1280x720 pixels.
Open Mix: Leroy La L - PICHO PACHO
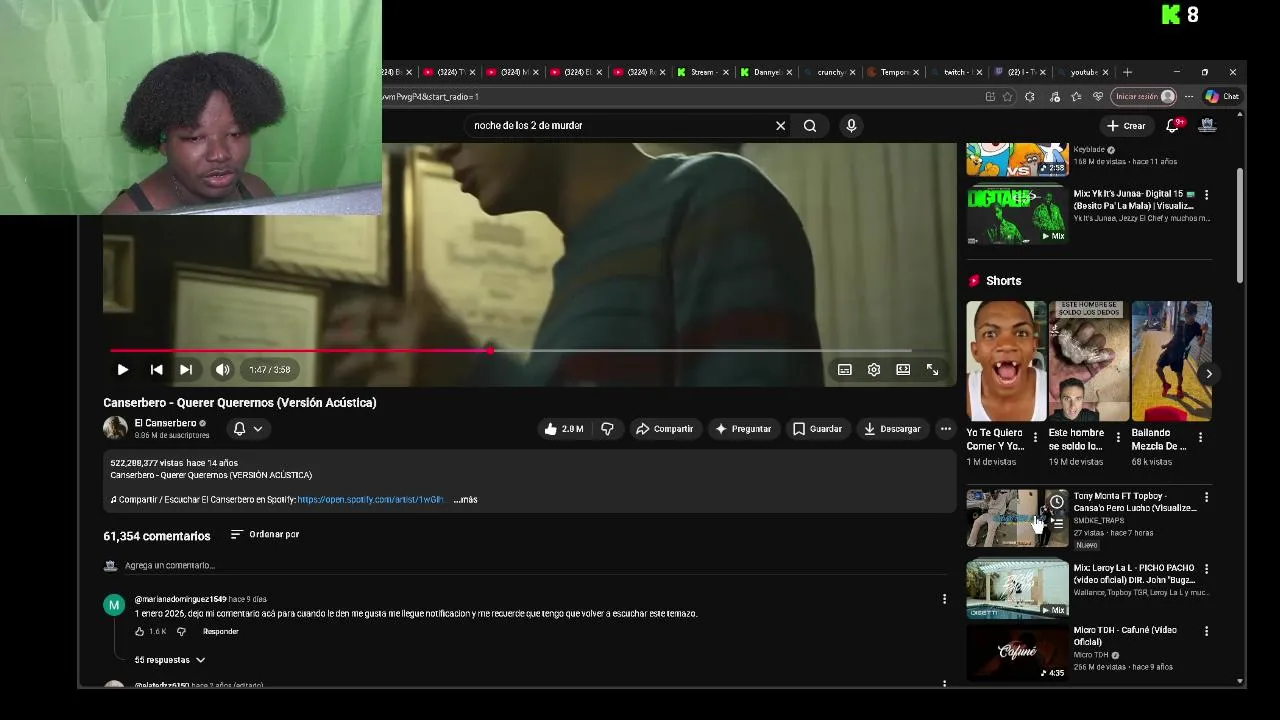point(1134,574)
